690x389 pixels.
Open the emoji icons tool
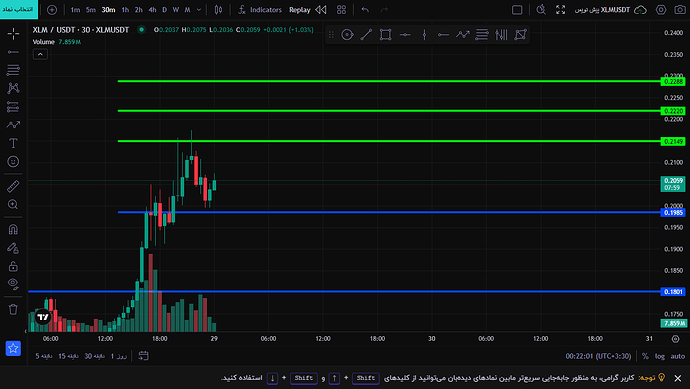click(13, 161)
